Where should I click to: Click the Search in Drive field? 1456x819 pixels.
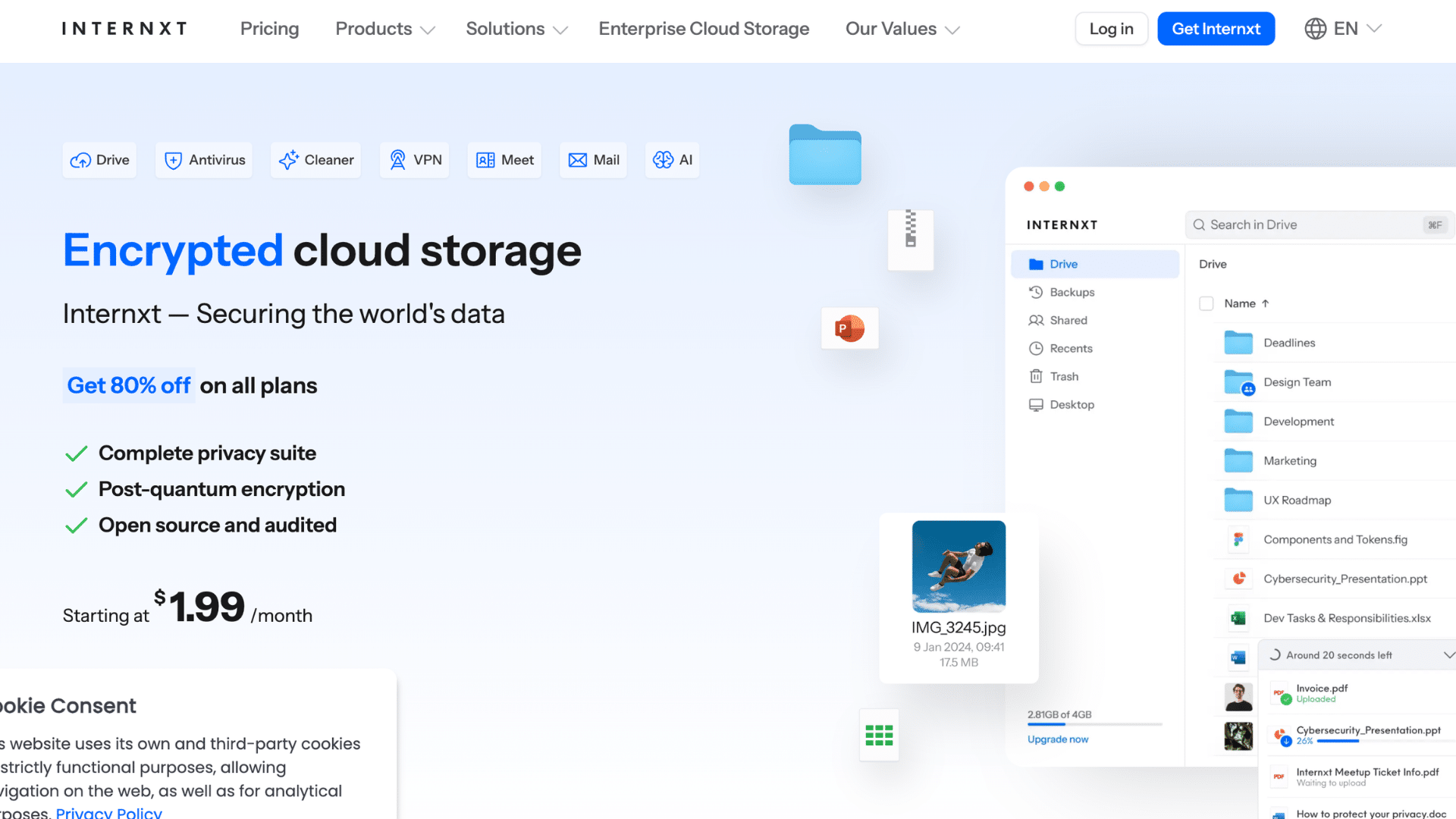coord(1319,224)
